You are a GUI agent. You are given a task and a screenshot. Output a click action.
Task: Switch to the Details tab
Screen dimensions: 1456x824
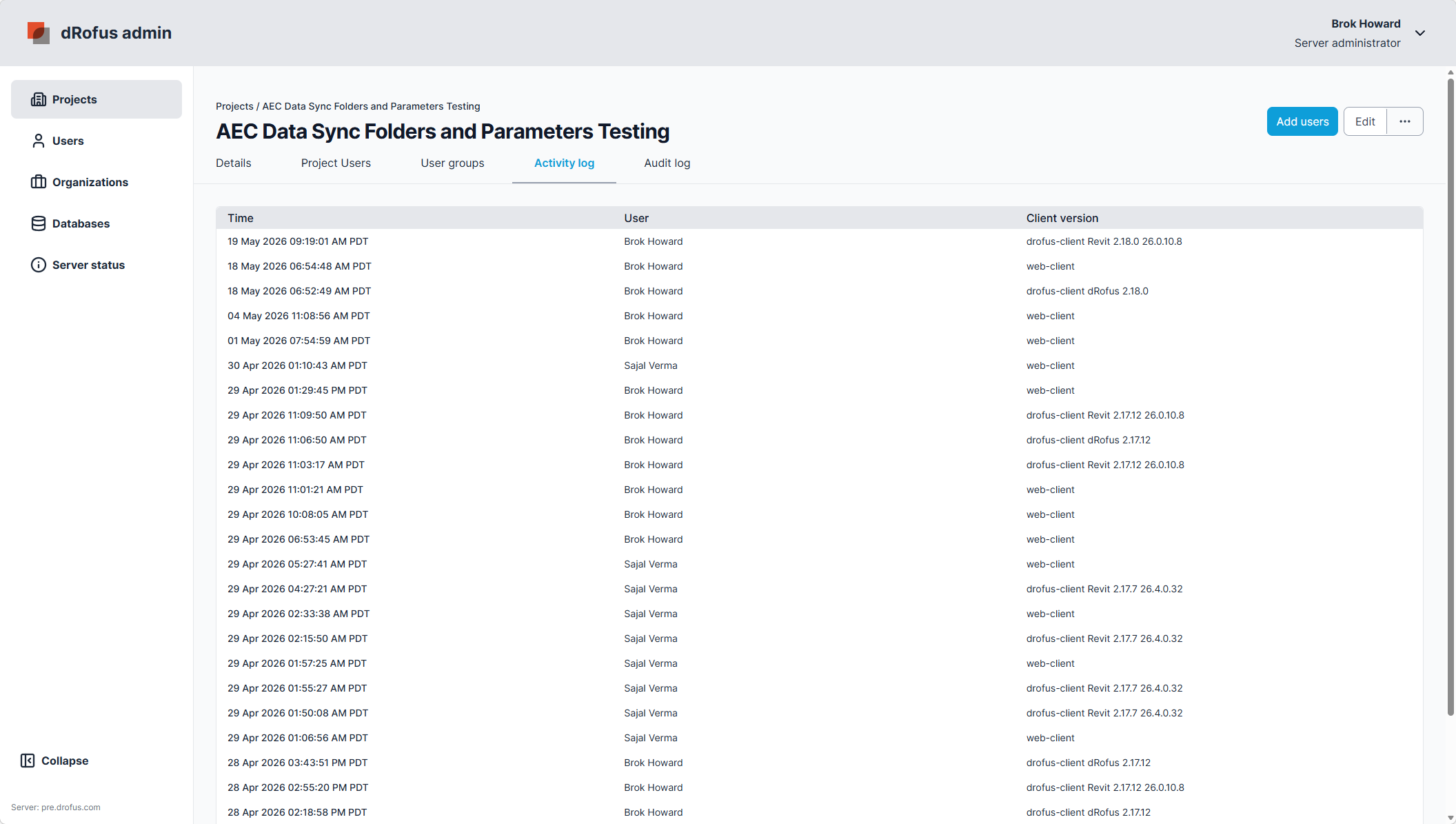coord(234,163)
